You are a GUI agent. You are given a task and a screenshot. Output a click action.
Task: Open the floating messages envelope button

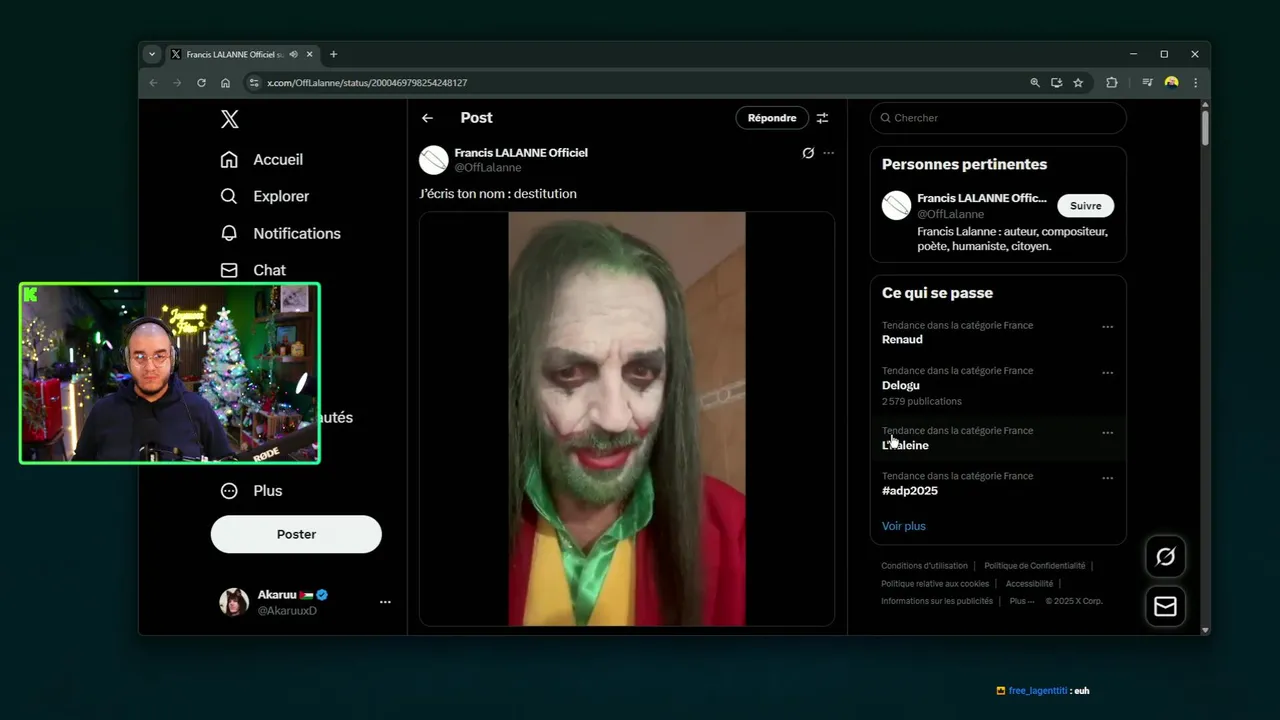pos(1166,606)
